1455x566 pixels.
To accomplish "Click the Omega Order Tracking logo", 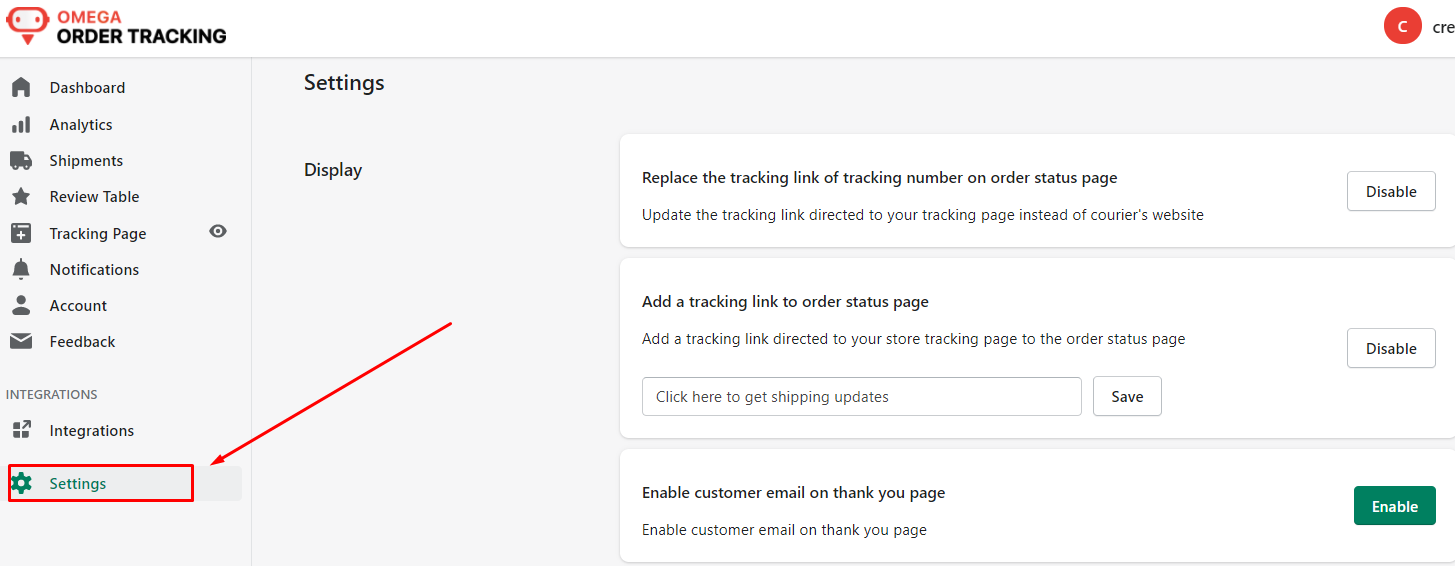I will (117, 27).
